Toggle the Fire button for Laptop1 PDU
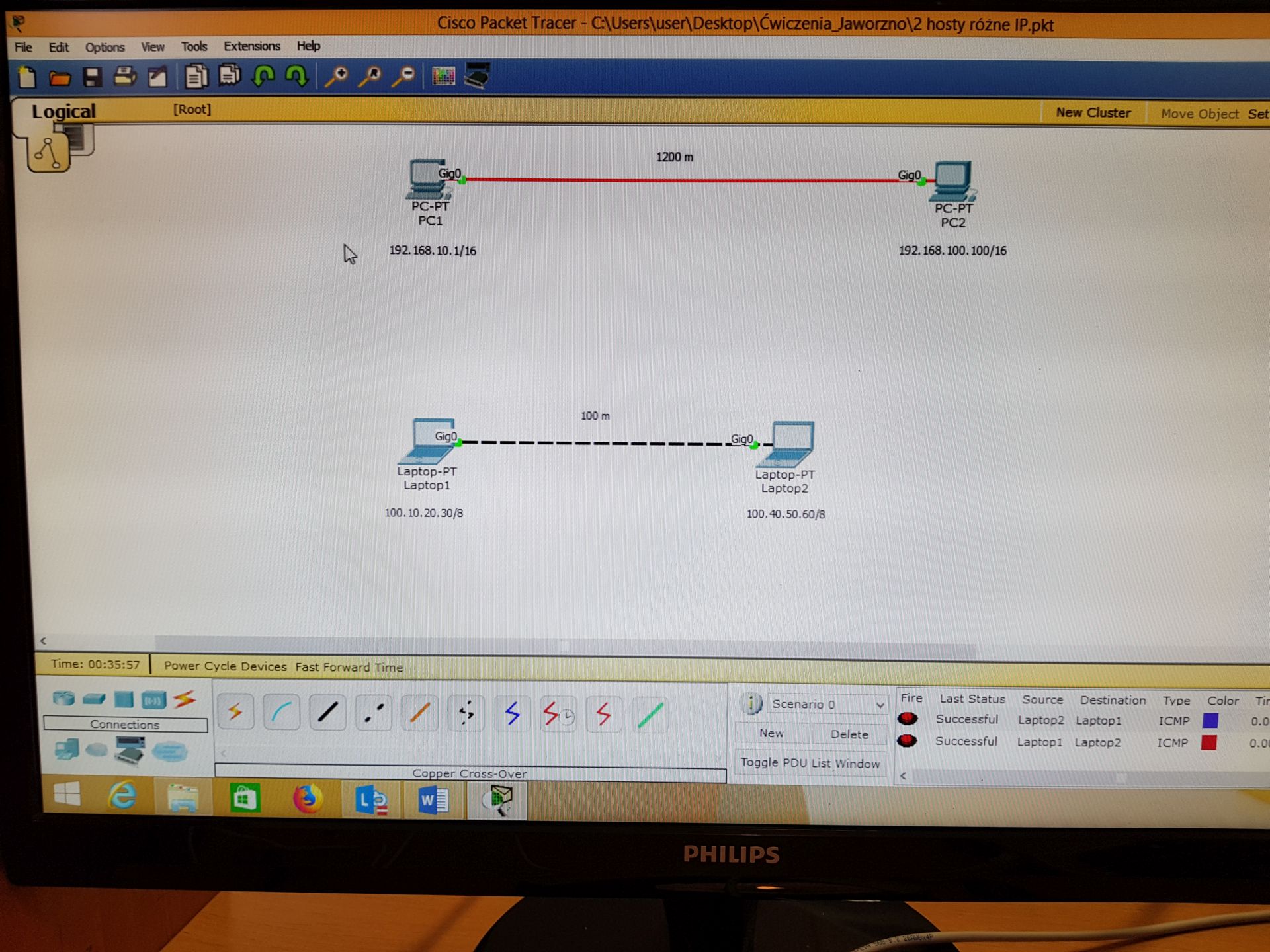This screenshot has height=952, width=1270. pyautogui.click(x=907, y=741)
